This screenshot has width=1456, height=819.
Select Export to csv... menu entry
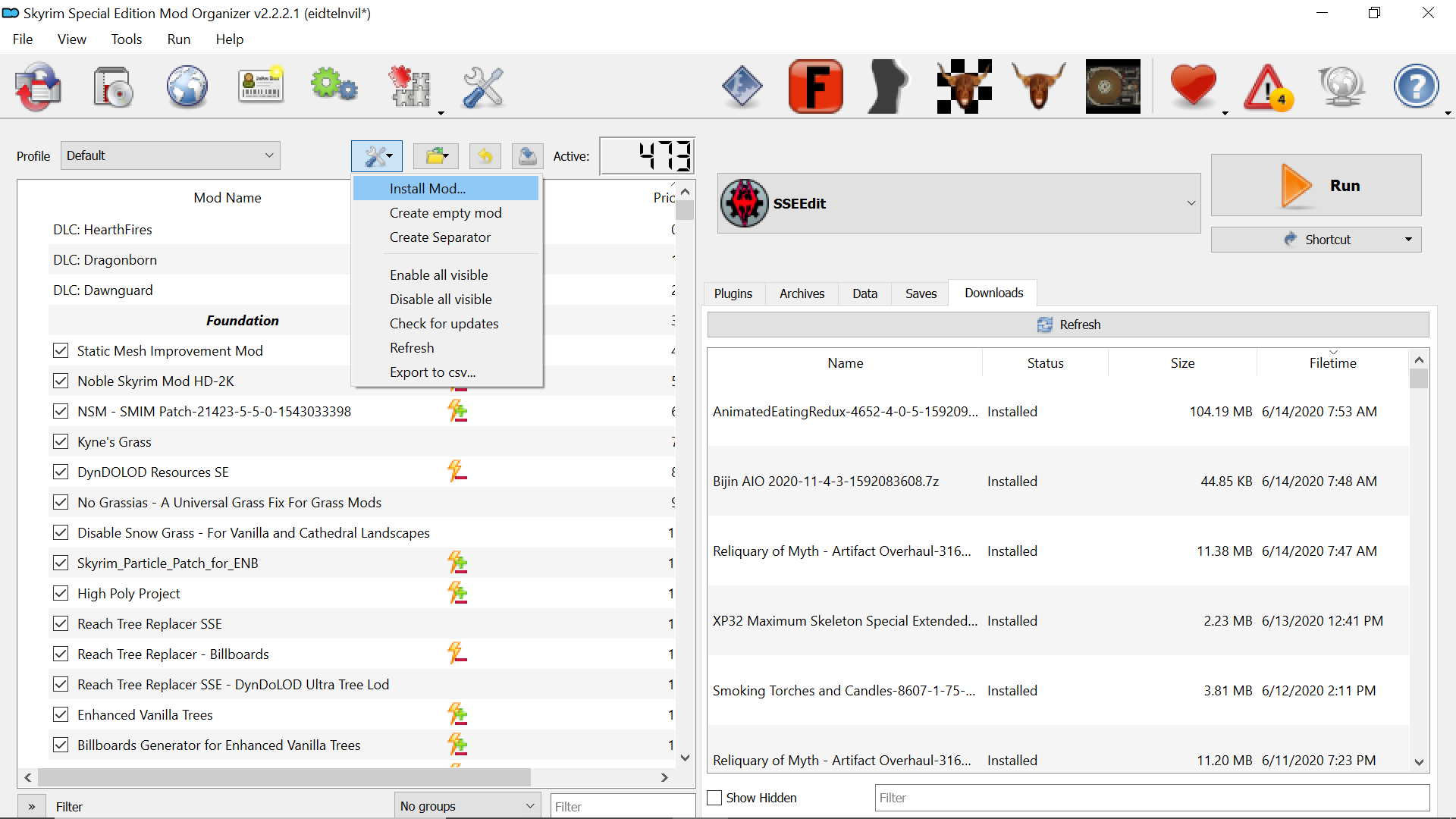click(446, 372)
